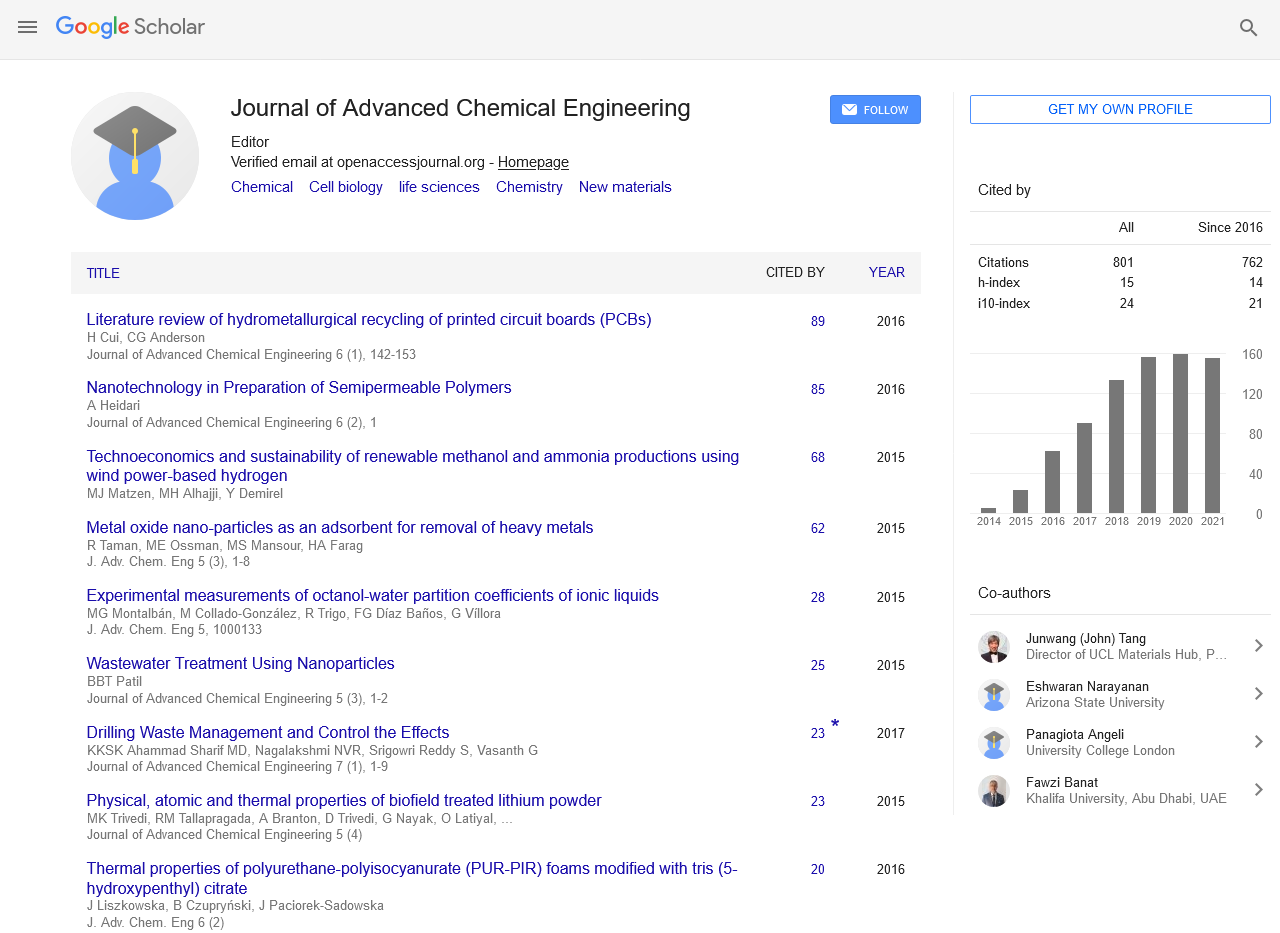Sort publications by the YEAR column
The image size is (1280, 933).
coord(886,273)
